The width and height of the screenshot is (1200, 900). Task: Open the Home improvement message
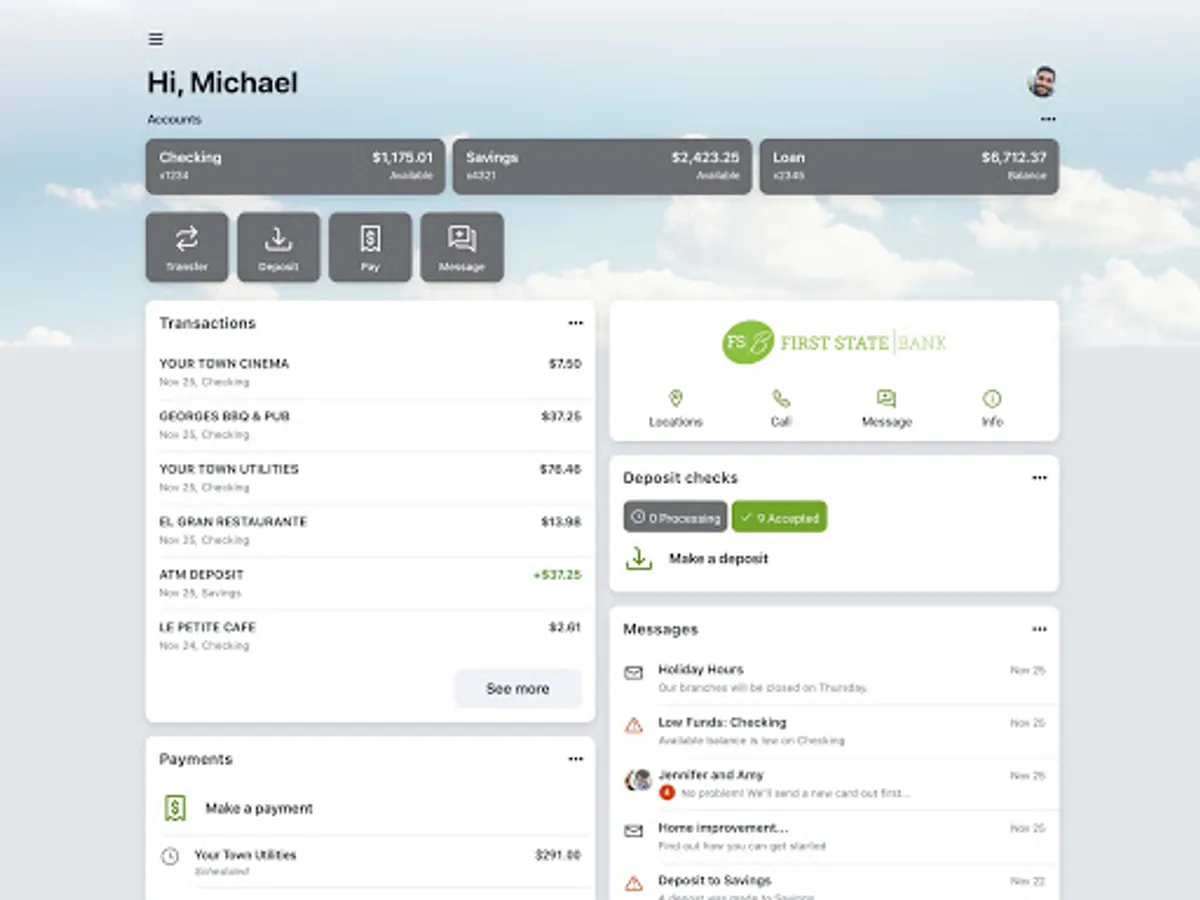pos(834,837)
